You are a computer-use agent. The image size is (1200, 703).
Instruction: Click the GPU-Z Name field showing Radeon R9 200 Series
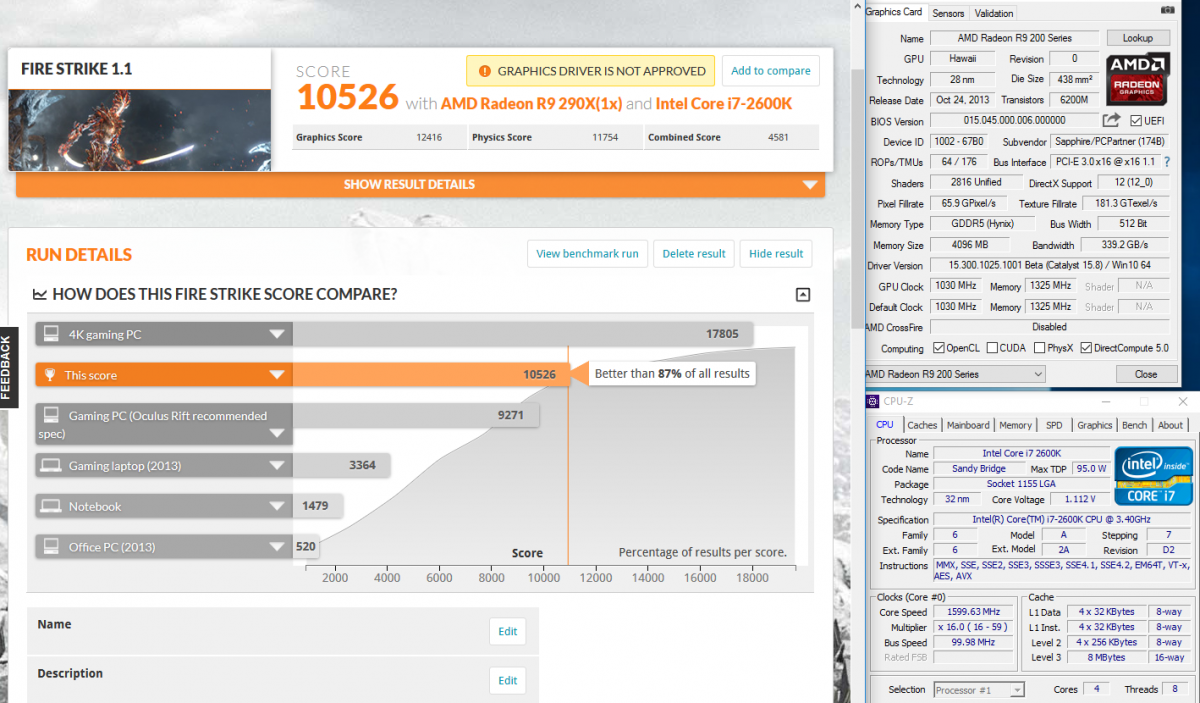coord(1014,38)
